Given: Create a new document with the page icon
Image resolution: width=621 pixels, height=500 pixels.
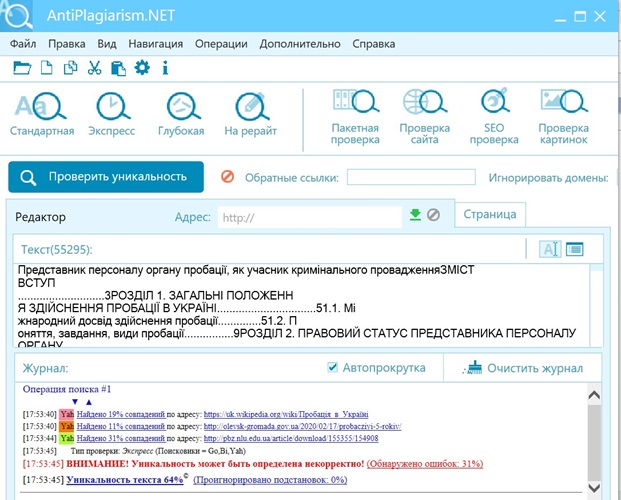Looking at the screenshot, I should (47, 68).
